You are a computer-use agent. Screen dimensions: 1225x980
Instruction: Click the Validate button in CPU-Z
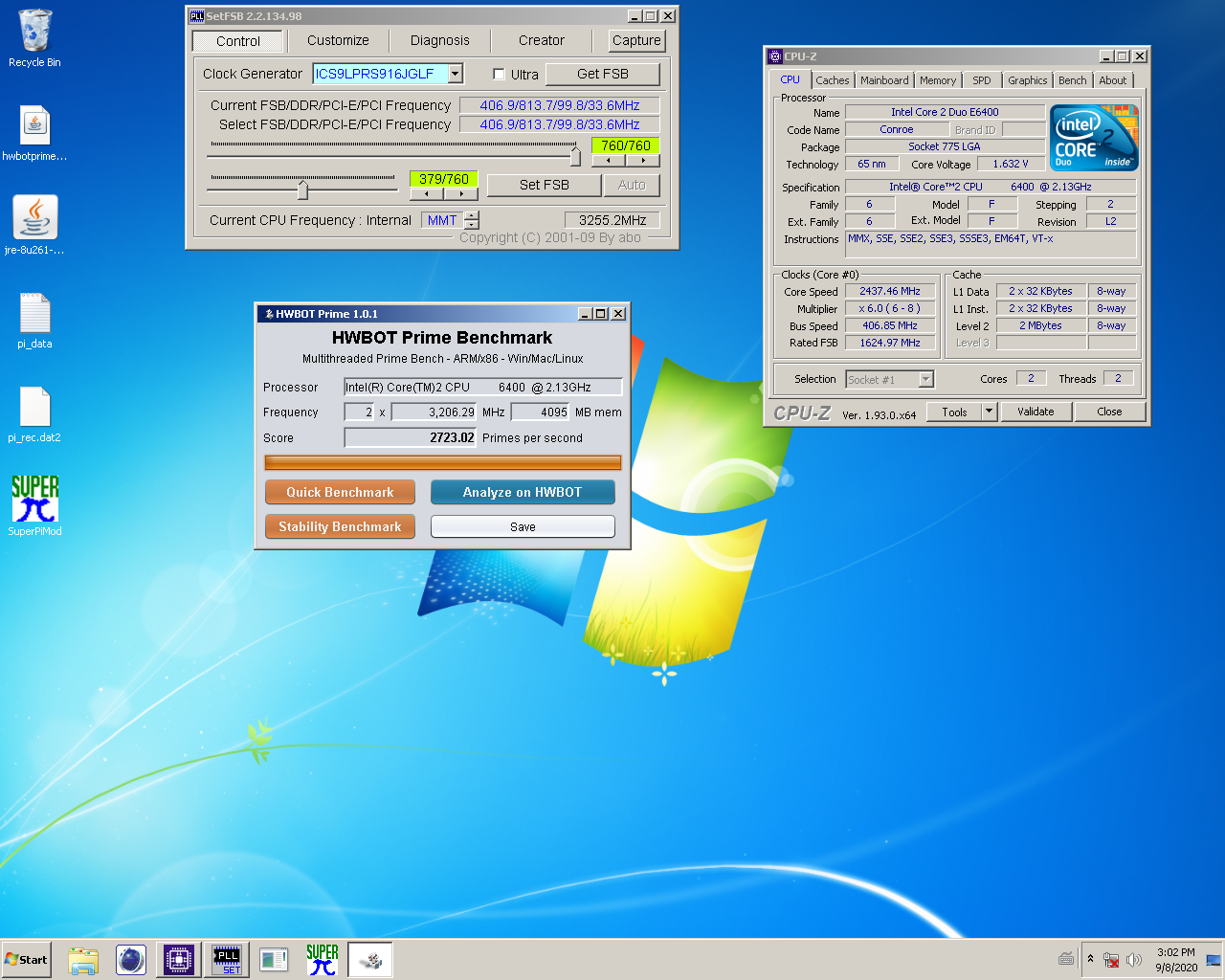[x=1036, y=412]
